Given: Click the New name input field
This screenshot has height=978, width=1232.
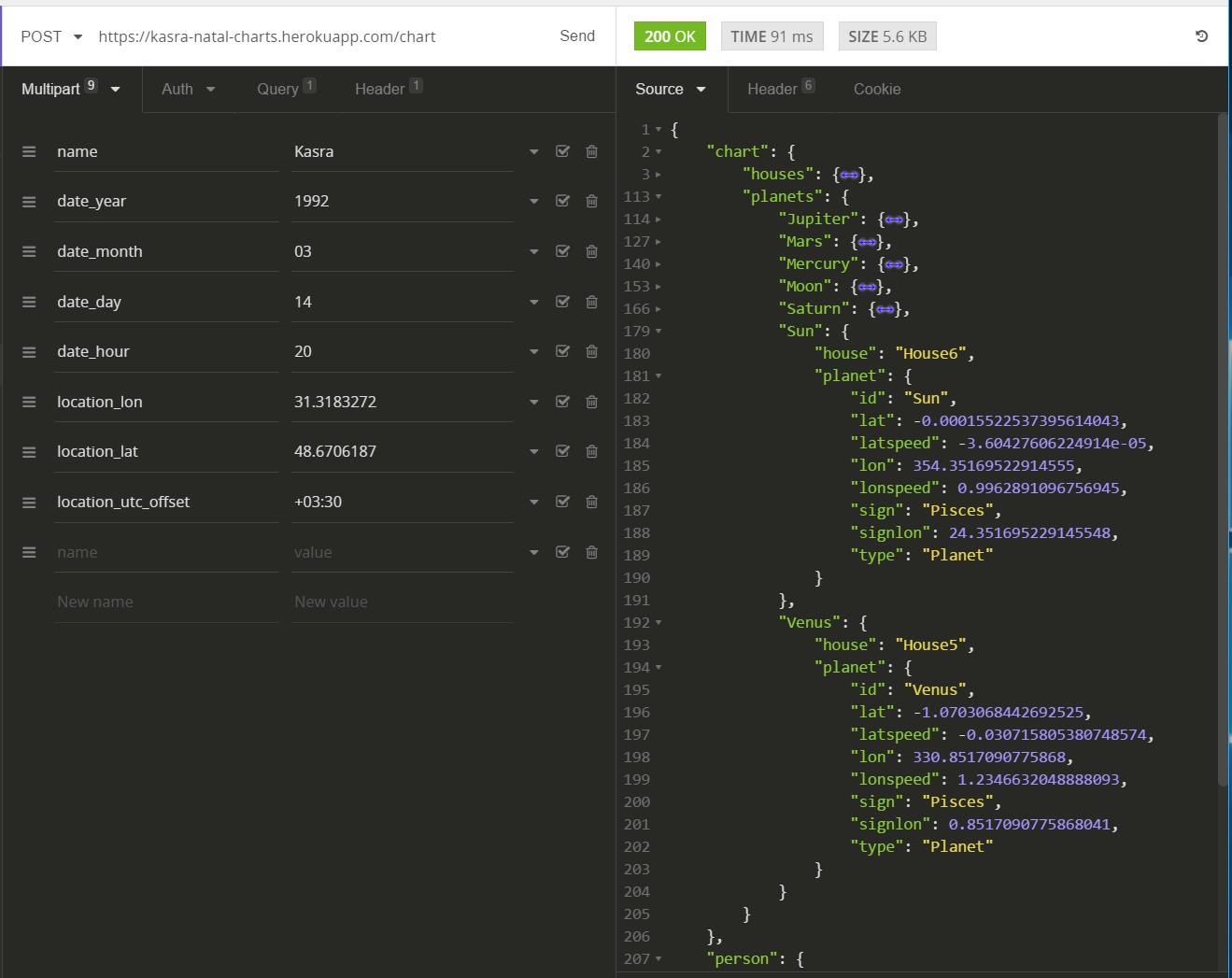Looking at the screenshot, I should tap(166, 602).
